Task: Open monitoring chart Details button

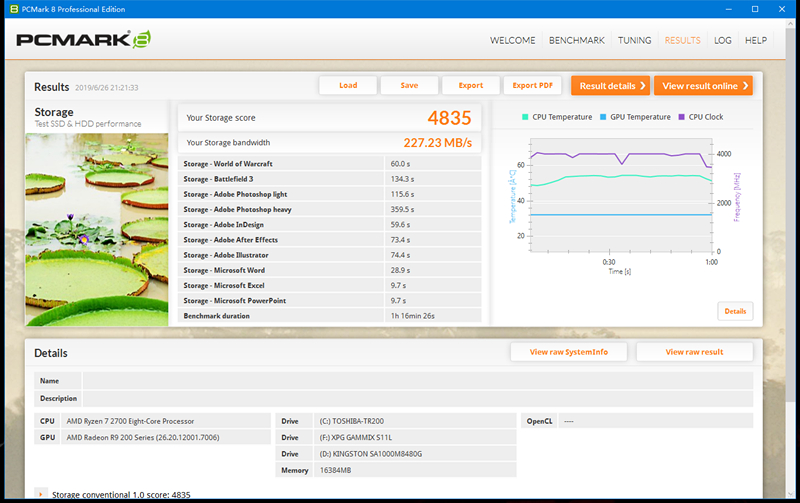Action: click(x=735, y=311)
